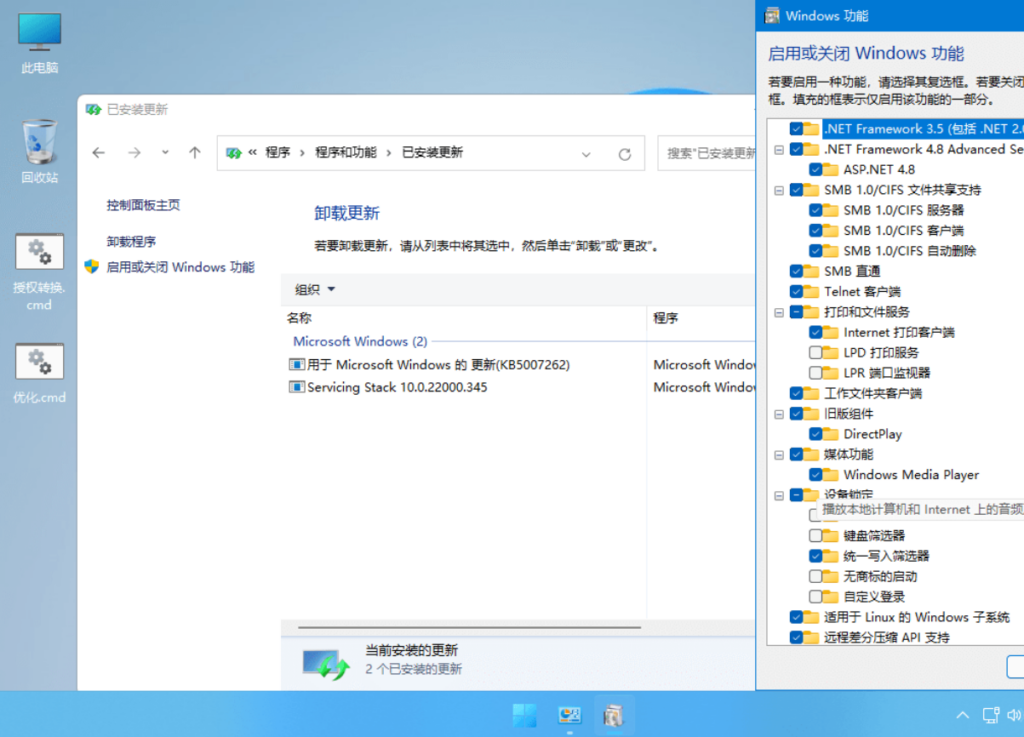Click horizontal scrollbar in updates list

(x=469, y=627)
